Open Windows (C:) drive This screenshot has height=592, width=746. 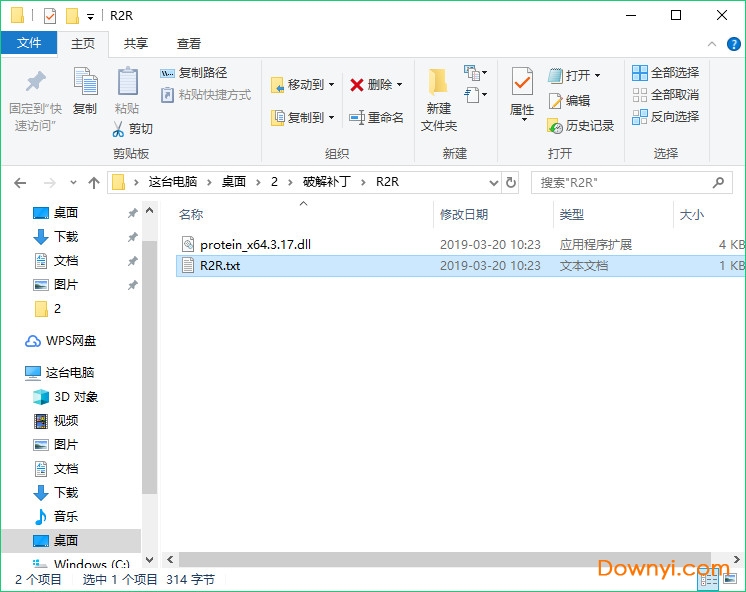81,563
